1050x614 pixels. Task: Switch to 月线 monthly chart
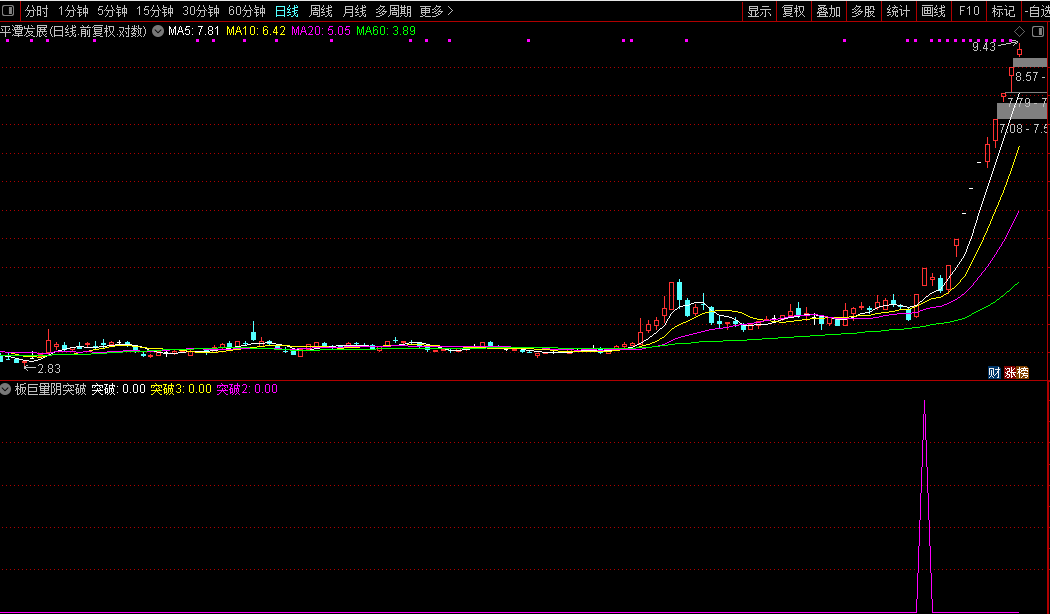(354, 11)
